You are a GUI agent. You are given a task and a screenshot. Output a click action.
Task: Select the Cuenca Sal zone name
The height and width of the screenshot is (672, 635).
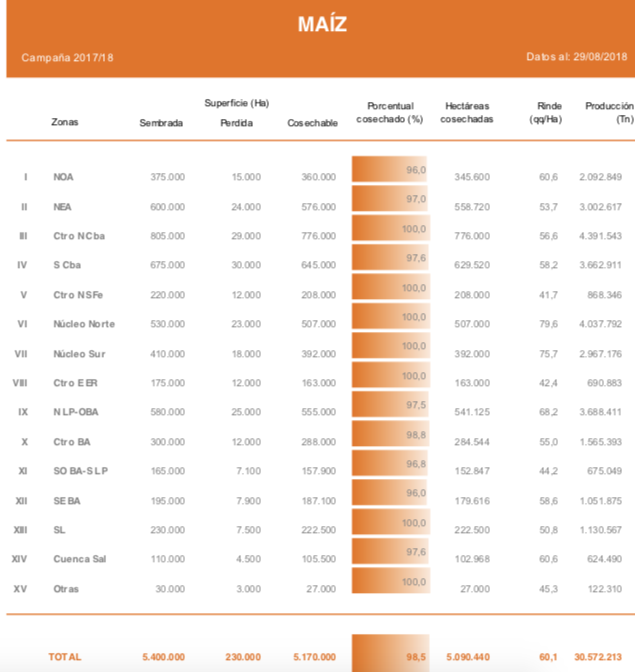point(79,559)
